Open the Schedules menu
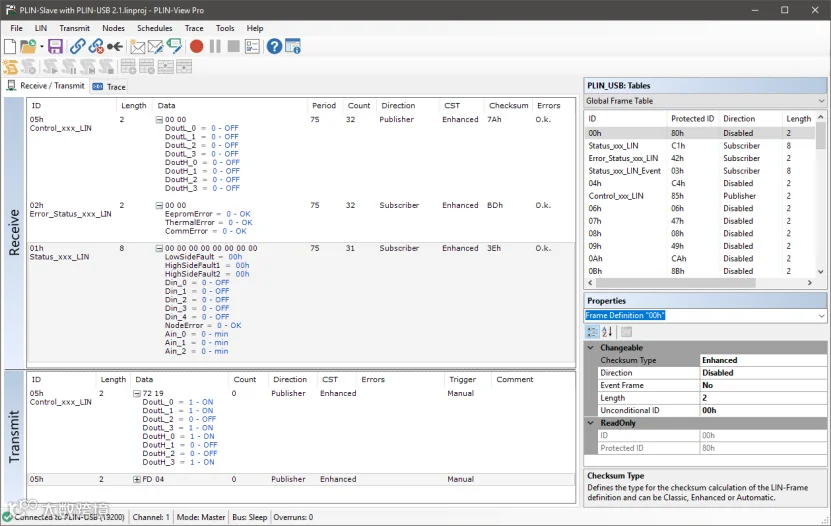This screenshot has height=526, width=831. click(154, 28)
